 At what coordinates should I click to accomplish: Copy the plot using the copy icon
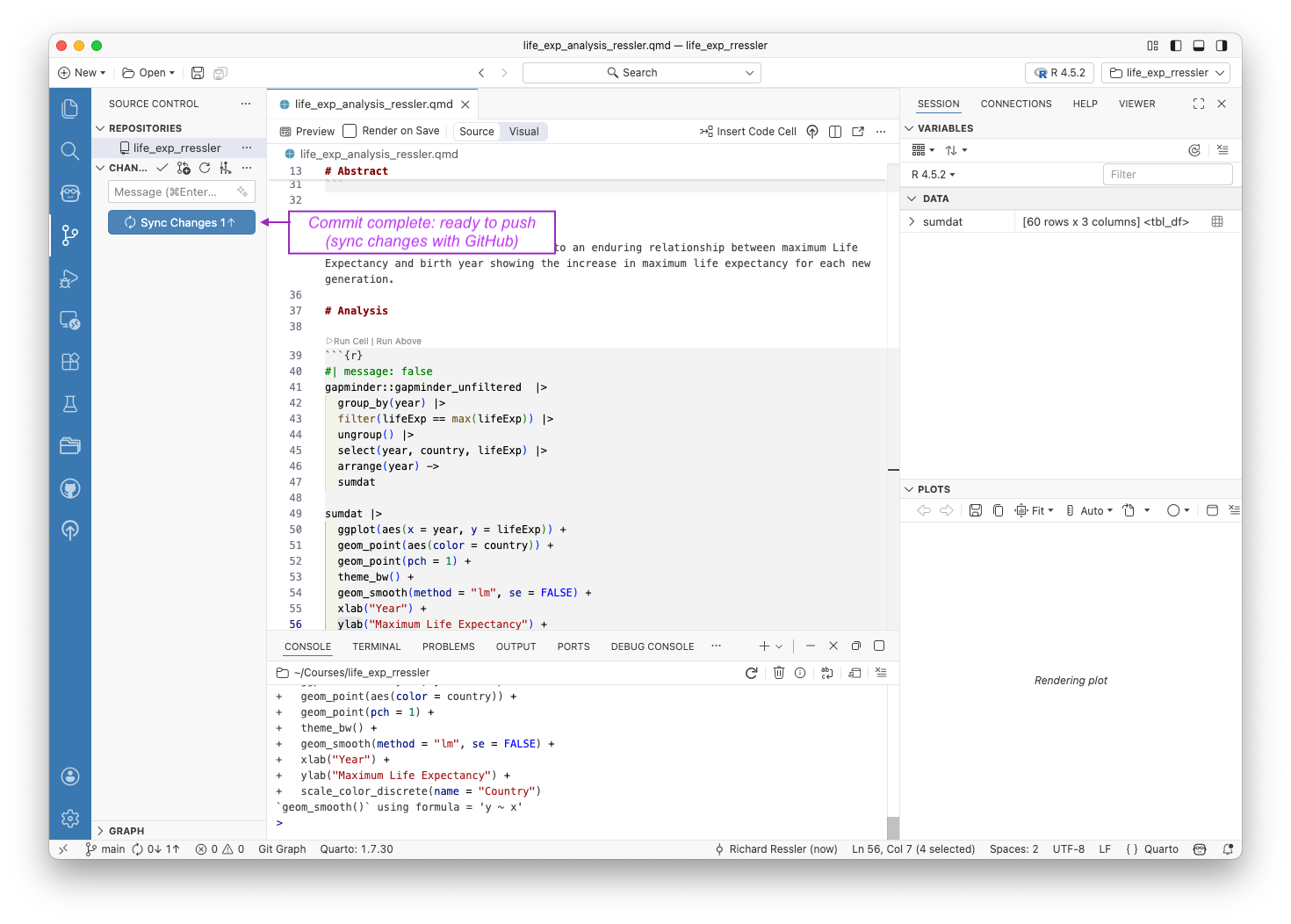point(998,509)
